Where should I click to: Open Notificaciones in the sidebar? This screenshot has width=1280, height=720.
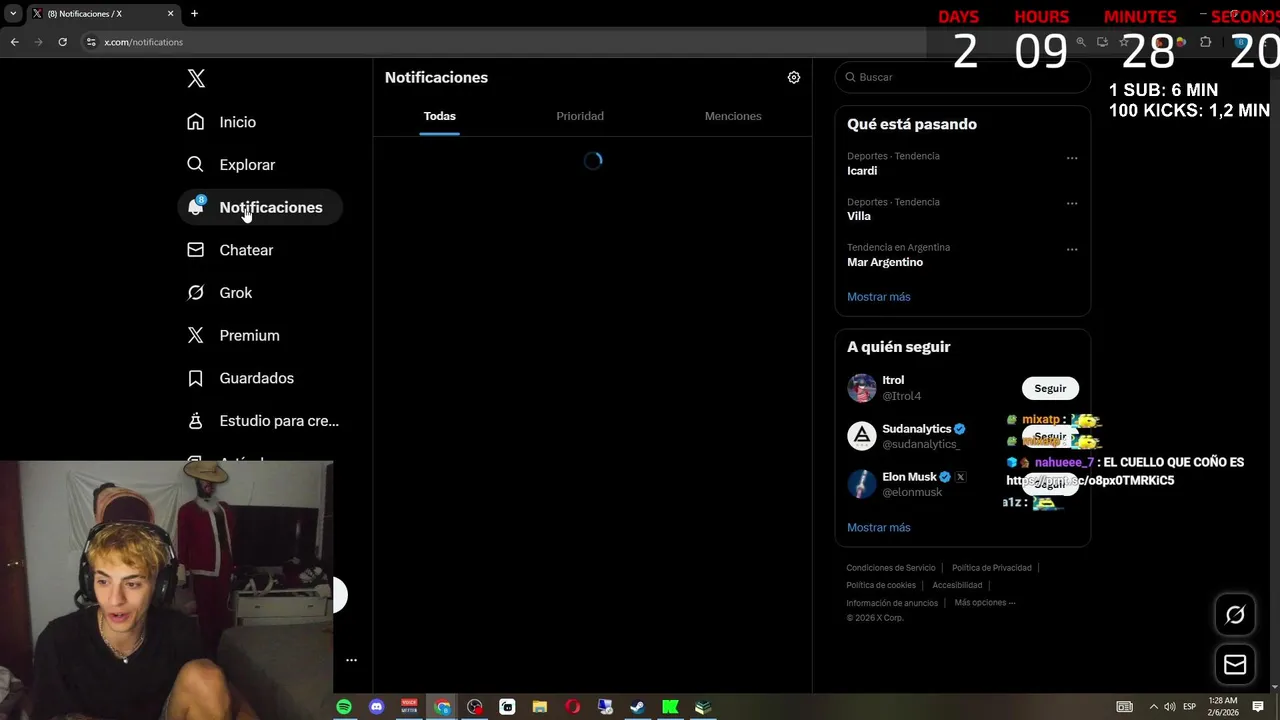(260, 207)
